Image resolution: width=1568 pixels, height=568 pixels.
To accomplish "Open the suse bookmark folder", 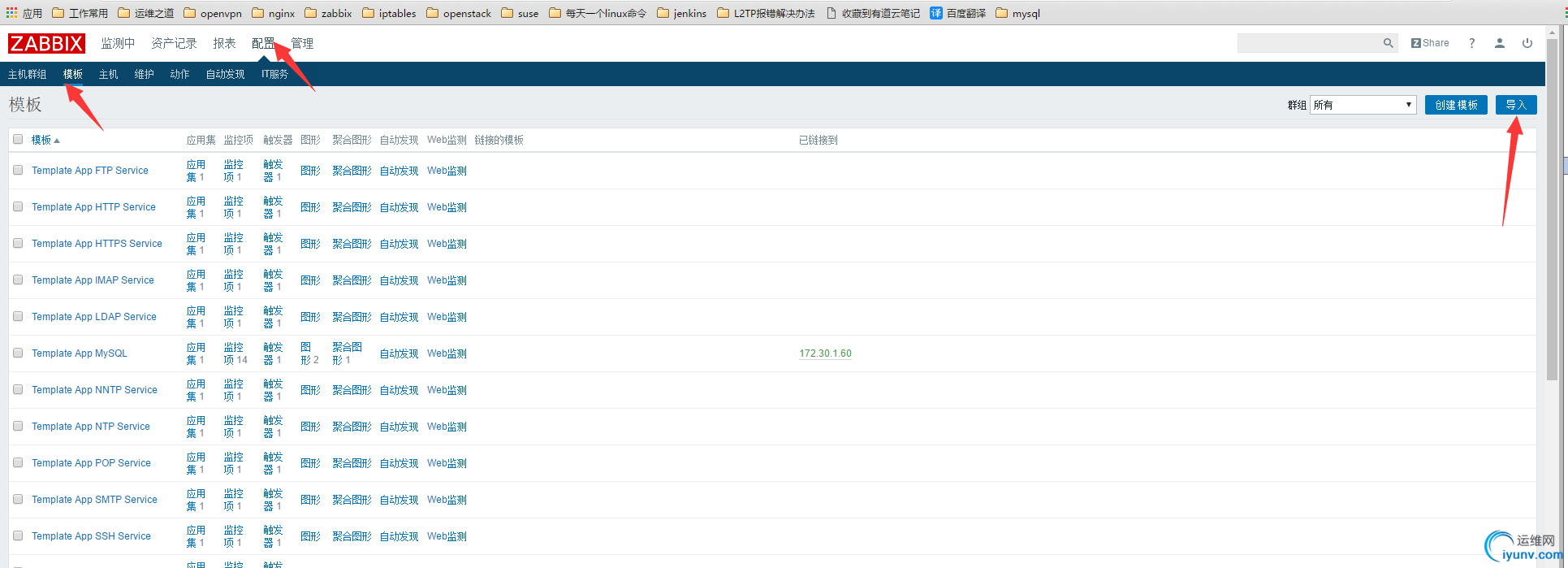I will pos(520,13).
